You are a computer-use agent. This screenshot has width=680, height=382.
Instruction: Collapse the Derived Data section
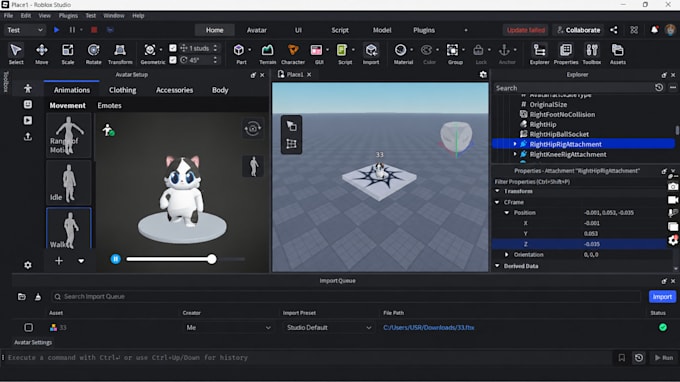pyautogui.click(x=497, y=266)
